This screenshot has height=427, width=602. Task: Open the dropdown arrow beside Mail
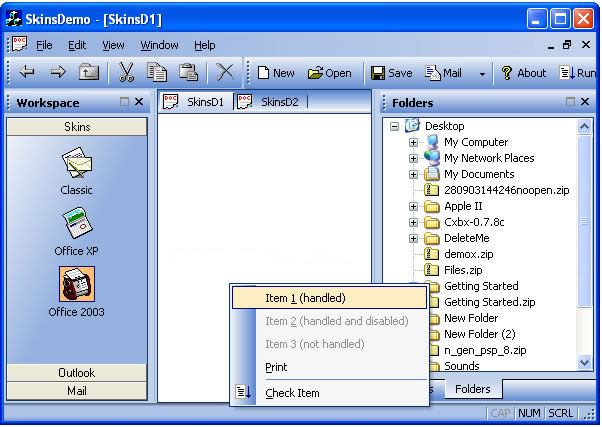click(x=482, y=74)
